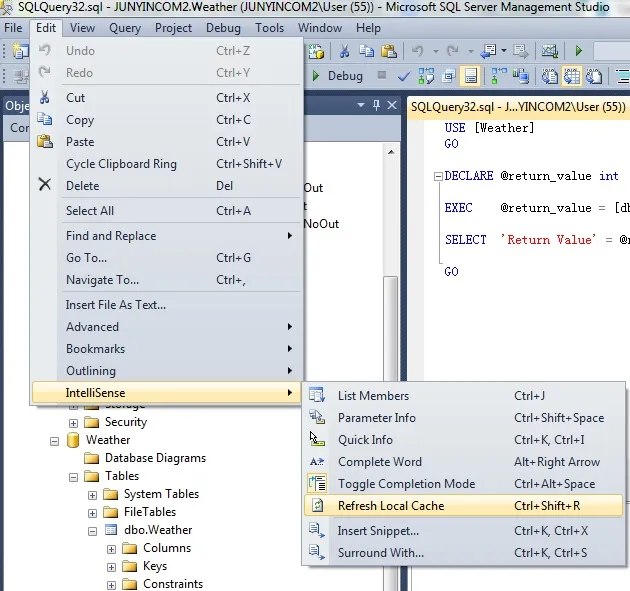
Task: Expand the Constraints folder
Action: pos(111,585)
